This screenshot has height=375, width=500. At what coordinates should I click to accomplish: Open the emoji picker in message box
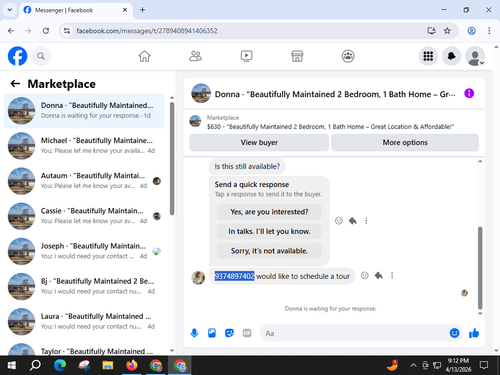(454, 333)
